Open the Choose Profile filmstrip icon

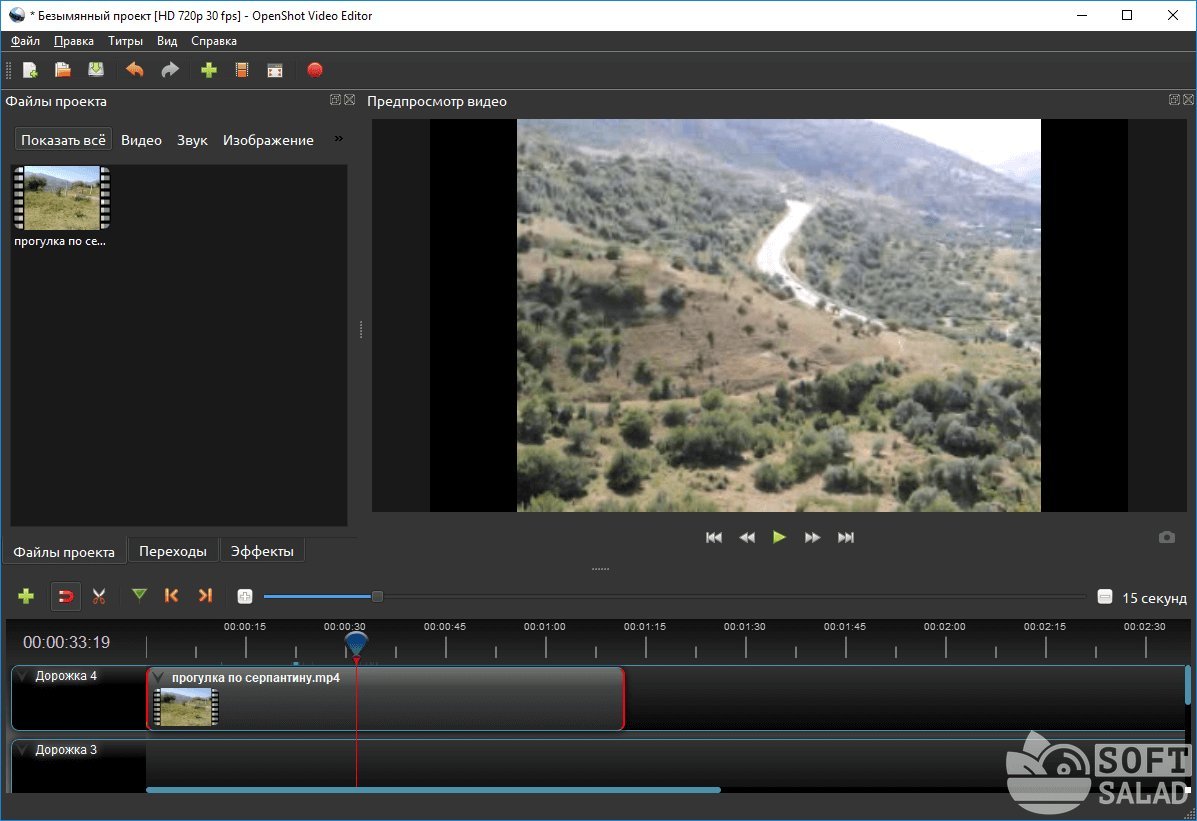241,70
